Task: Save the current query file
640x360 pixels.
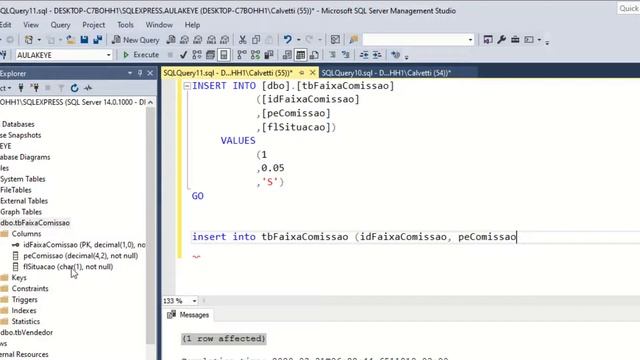Action: tap(84, 40)
